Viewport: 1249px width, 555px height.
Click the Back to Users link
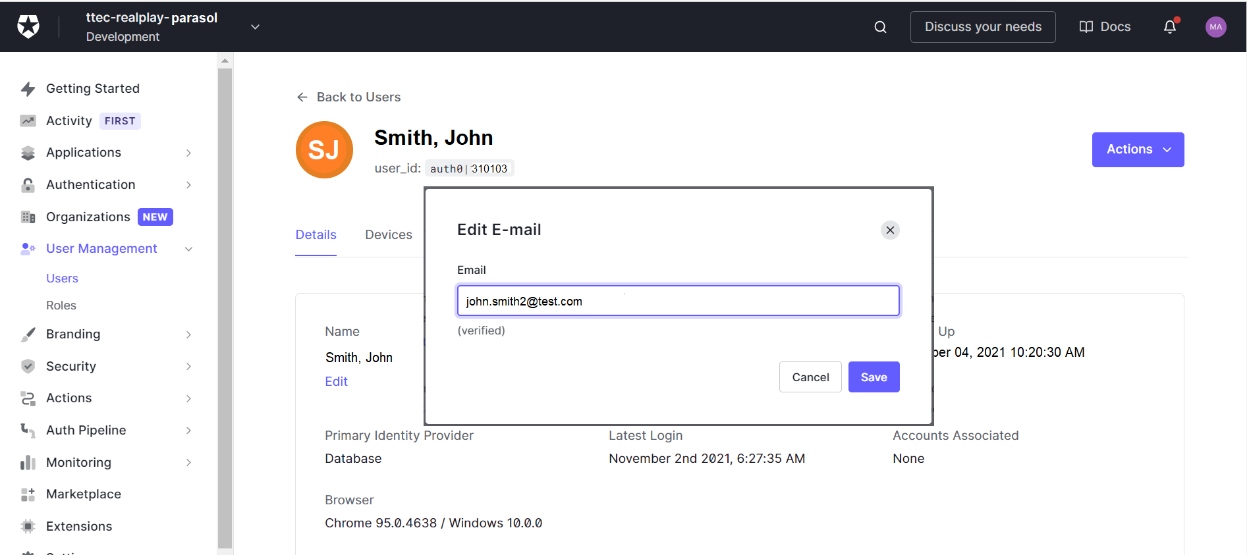tap(349, 97)
